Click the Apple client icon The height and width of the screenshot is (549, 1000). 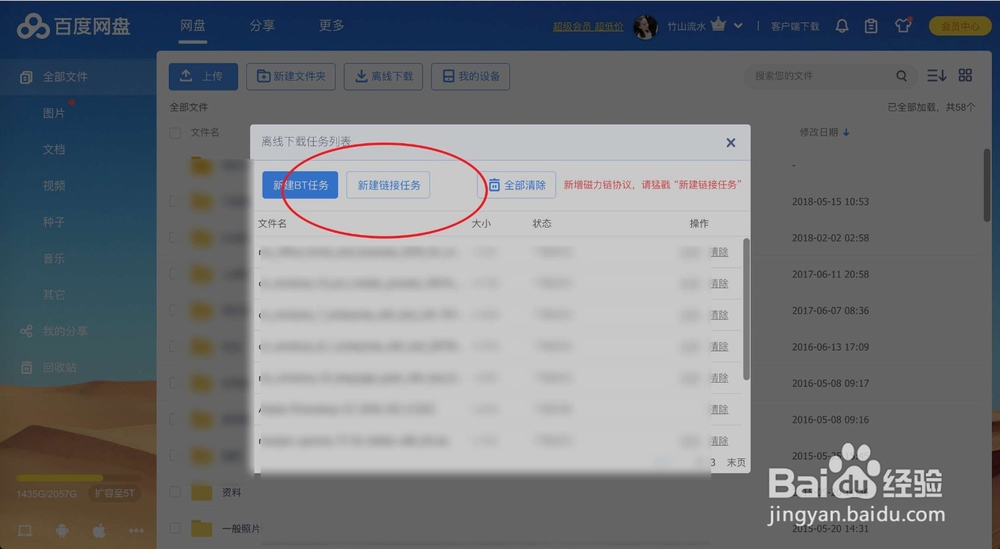pyautogui.click(x=99, y=531)
